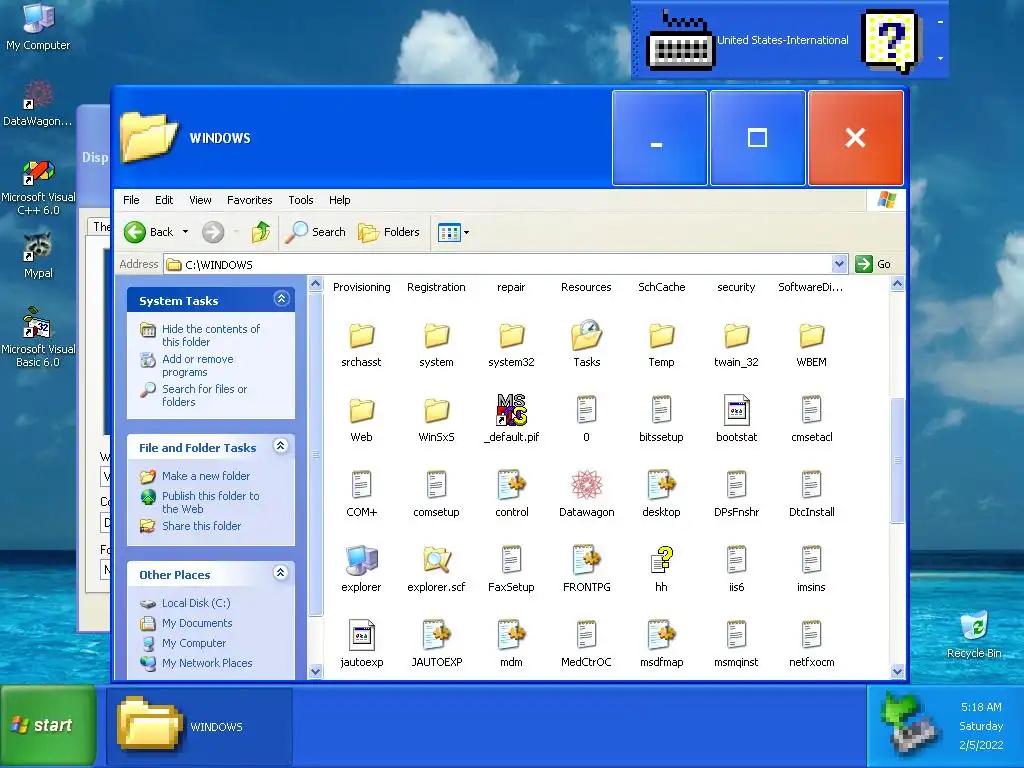
Task: Select the bootstat file icon
Action: [737, 411]
